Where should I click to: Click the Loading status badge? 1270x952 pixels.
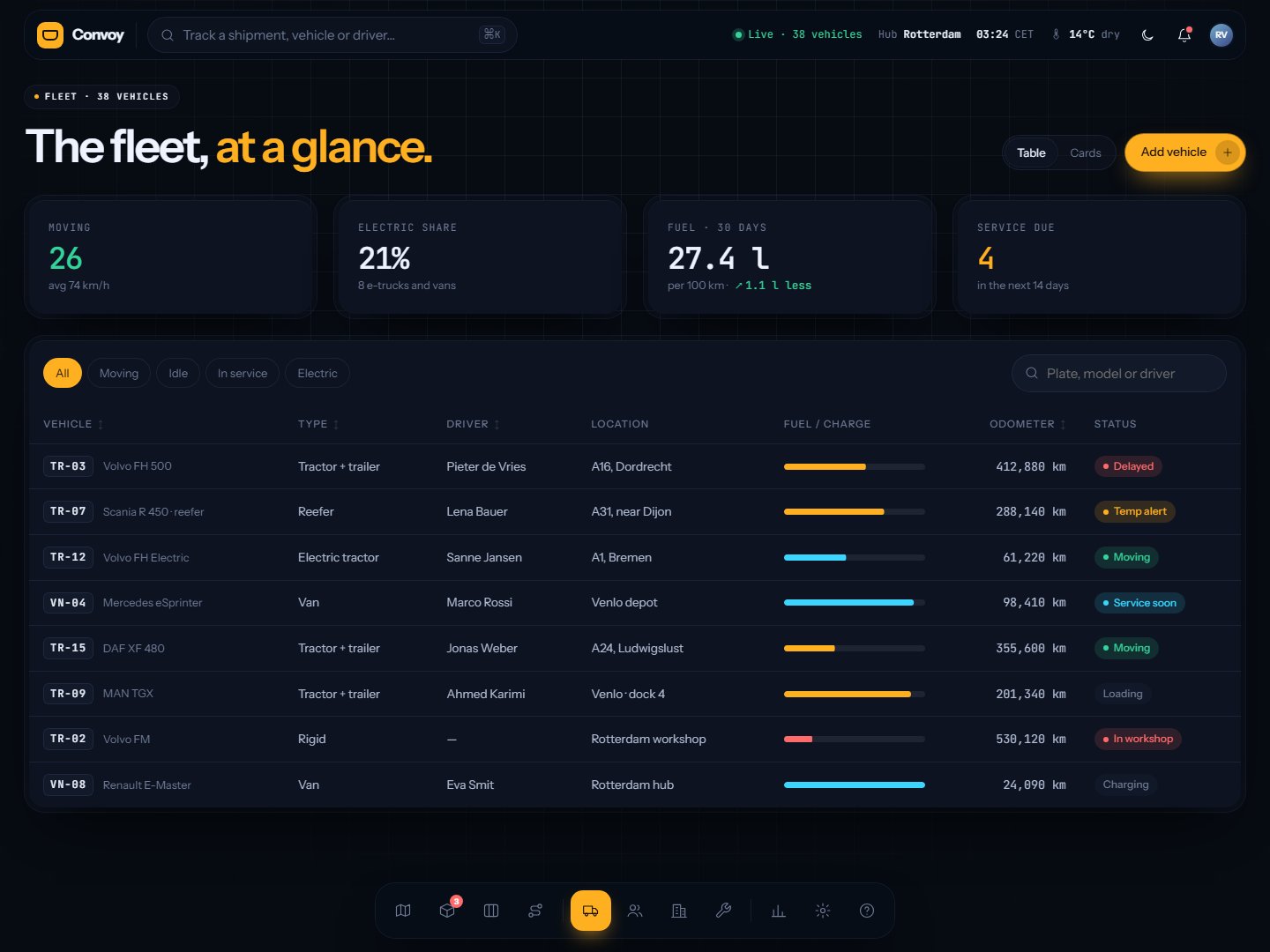coord(1123,694)
